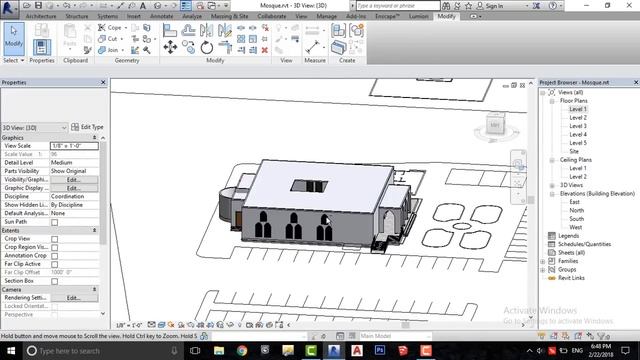Activate the Offset tool
Screen dimensions: 640x360
click(x=188, y=30)
